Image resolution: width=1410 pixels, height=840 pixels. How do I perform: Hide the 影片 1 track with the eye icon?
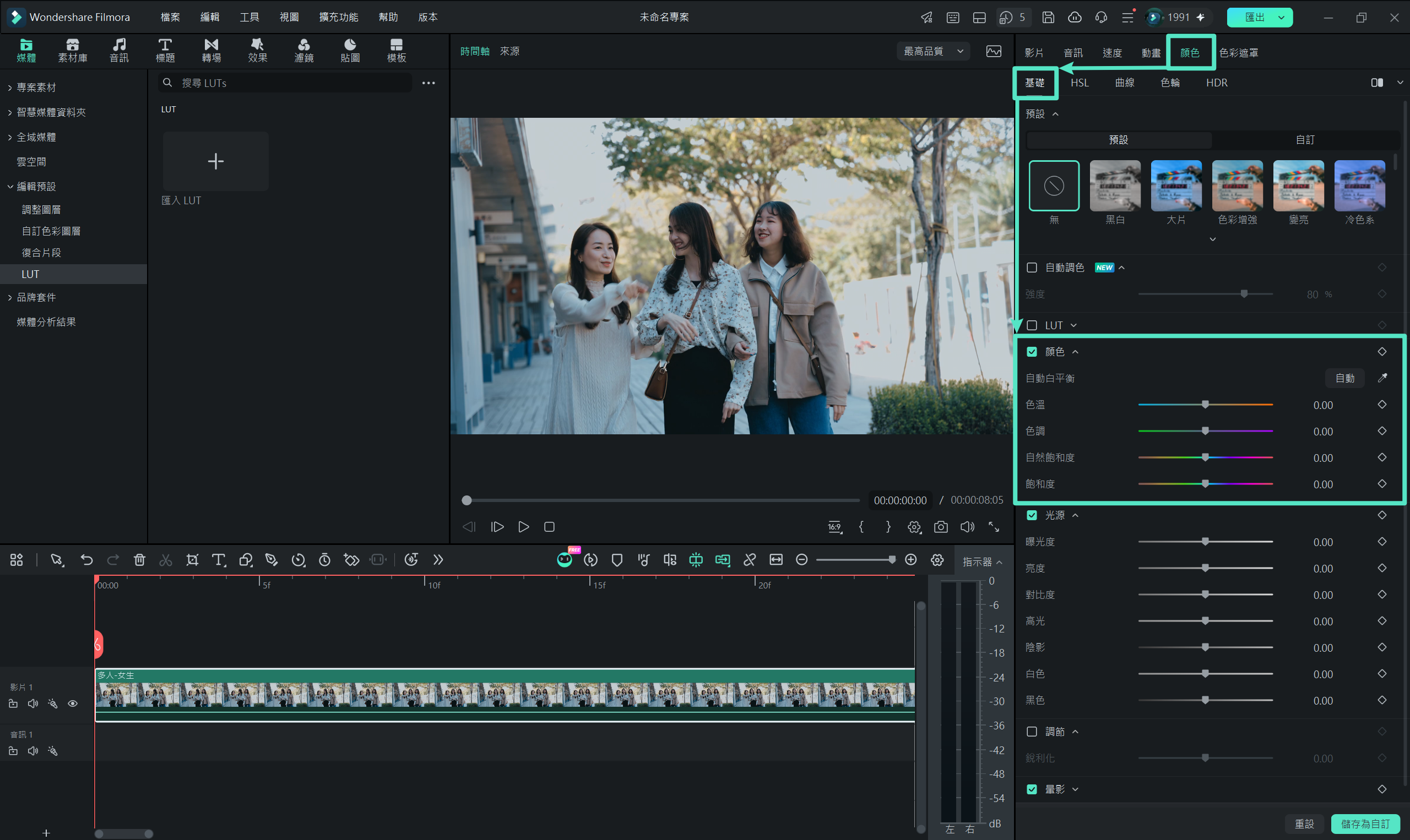pos(73,703)
